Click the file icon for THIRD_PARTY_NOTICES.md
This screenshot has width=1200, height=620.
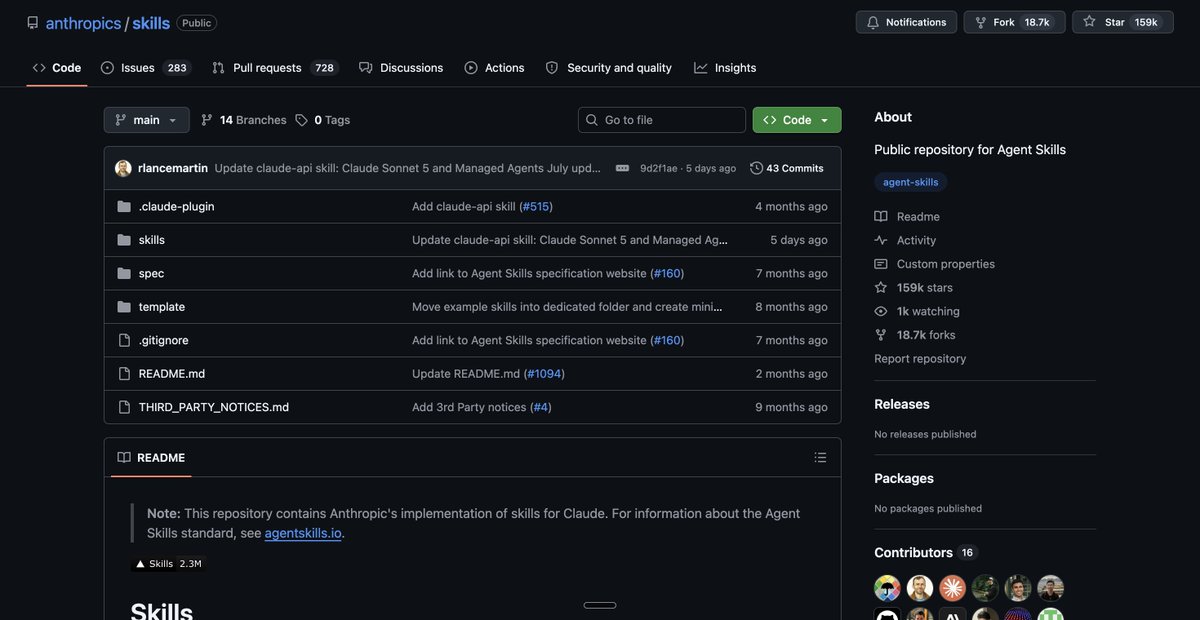point(124,407)
